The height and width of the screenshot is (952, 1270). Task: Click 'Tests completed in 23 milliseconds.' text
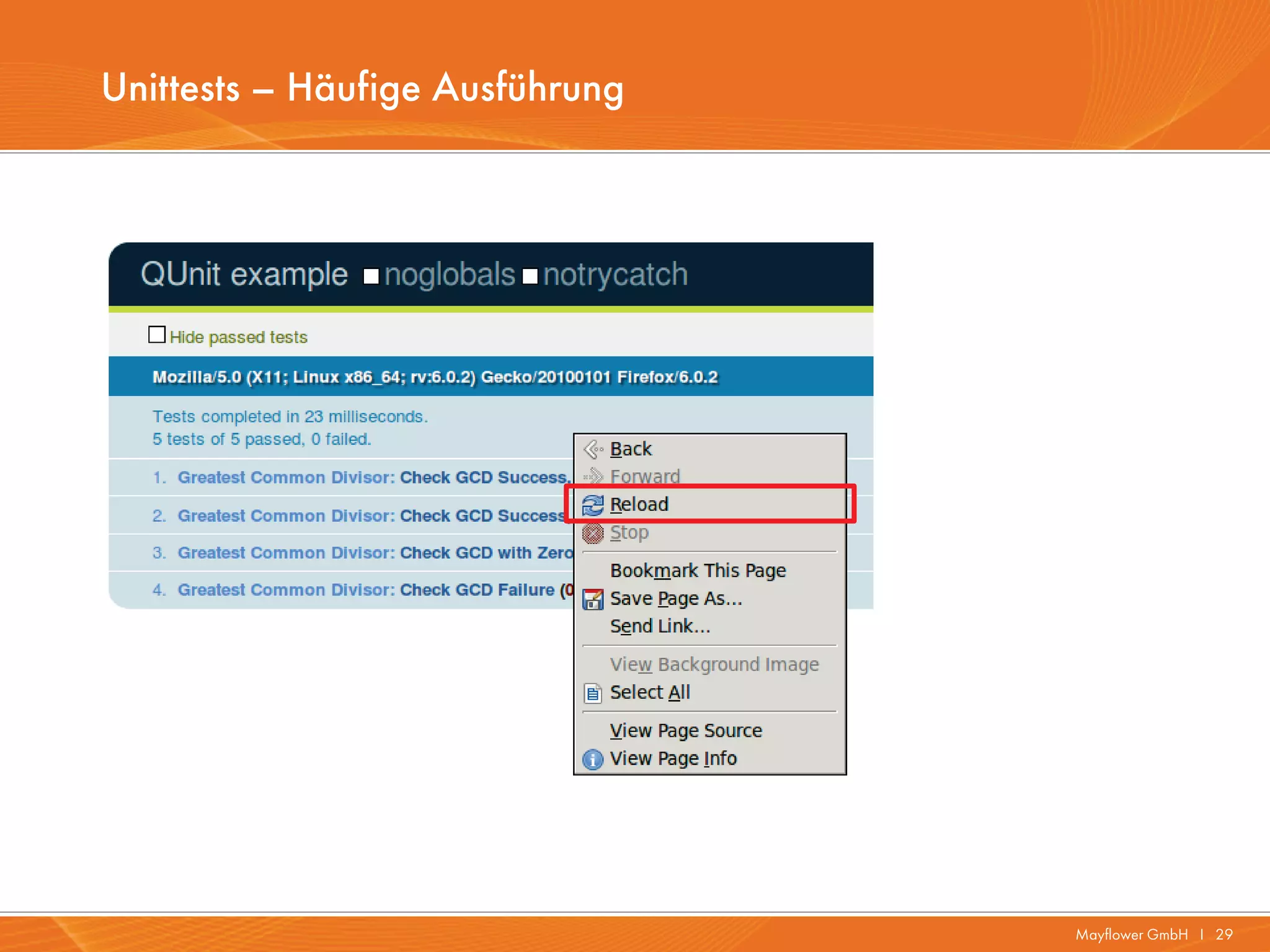point(290,416)
